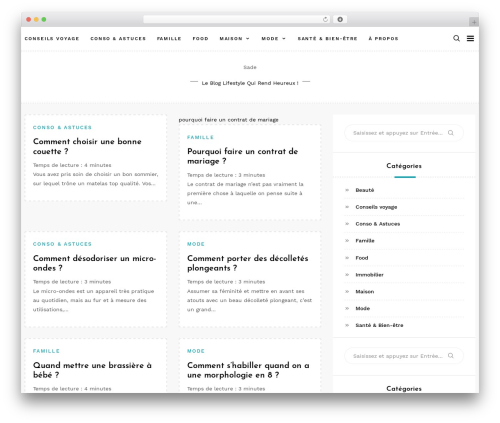Open Food navigation item
500x423 pixels.
coord(200,39)
